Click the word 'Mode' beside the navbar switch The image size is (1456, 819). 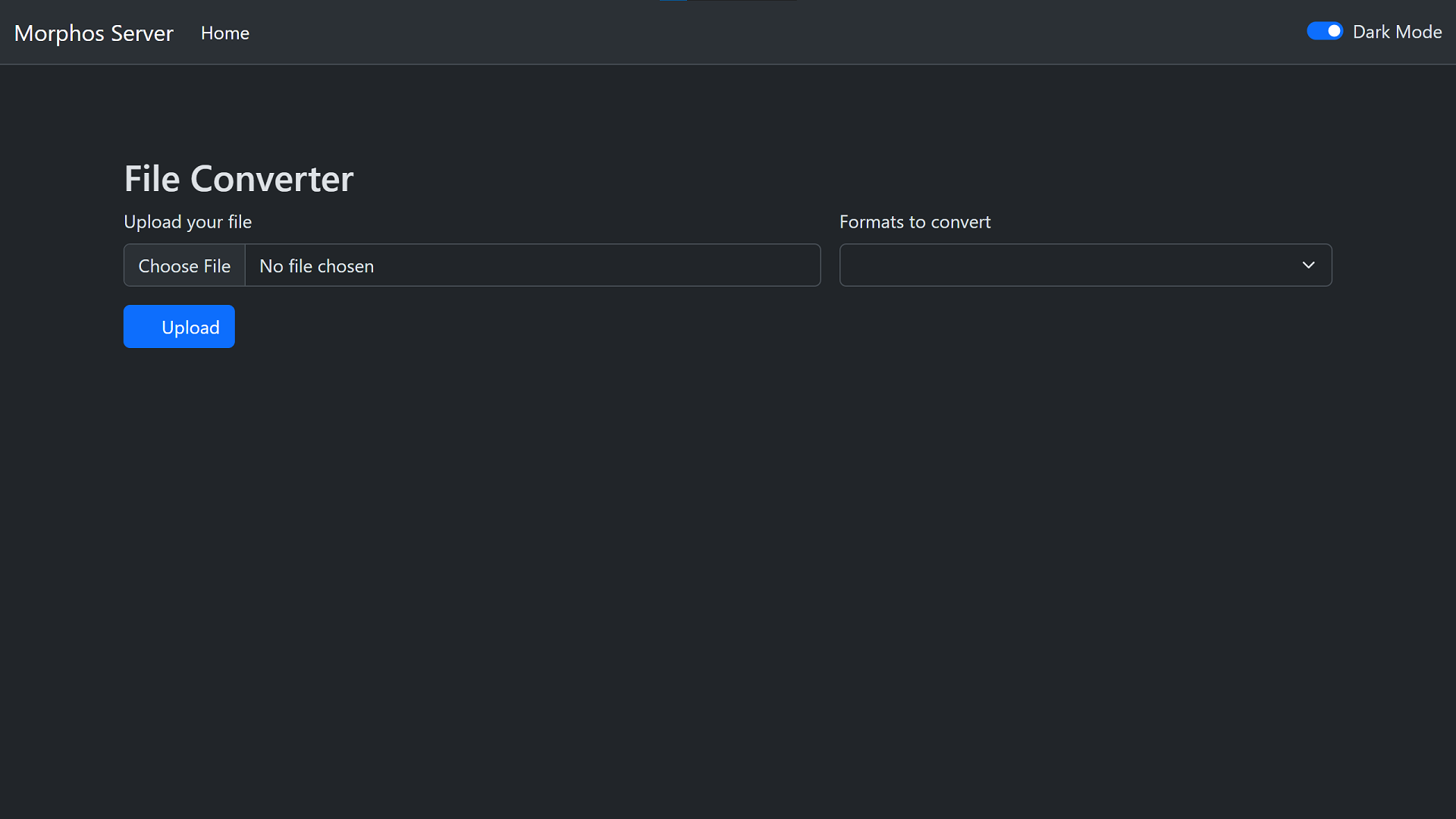click(1419, 32)
